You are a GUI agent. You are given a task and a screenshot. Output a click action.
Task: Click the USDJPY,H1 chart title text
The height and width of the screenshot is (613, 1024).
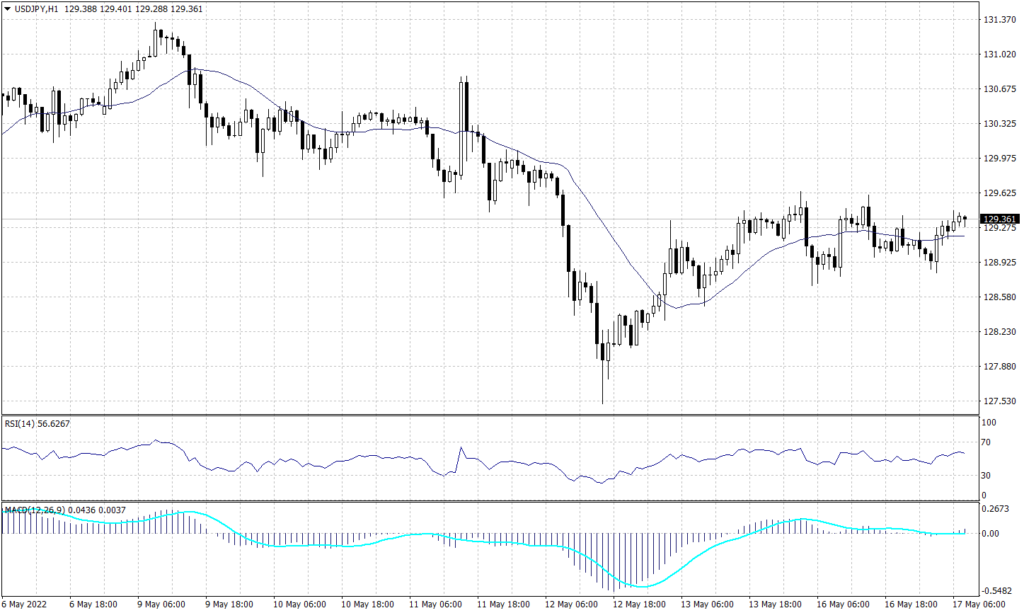pyautogui.click(x=36, y=10)
